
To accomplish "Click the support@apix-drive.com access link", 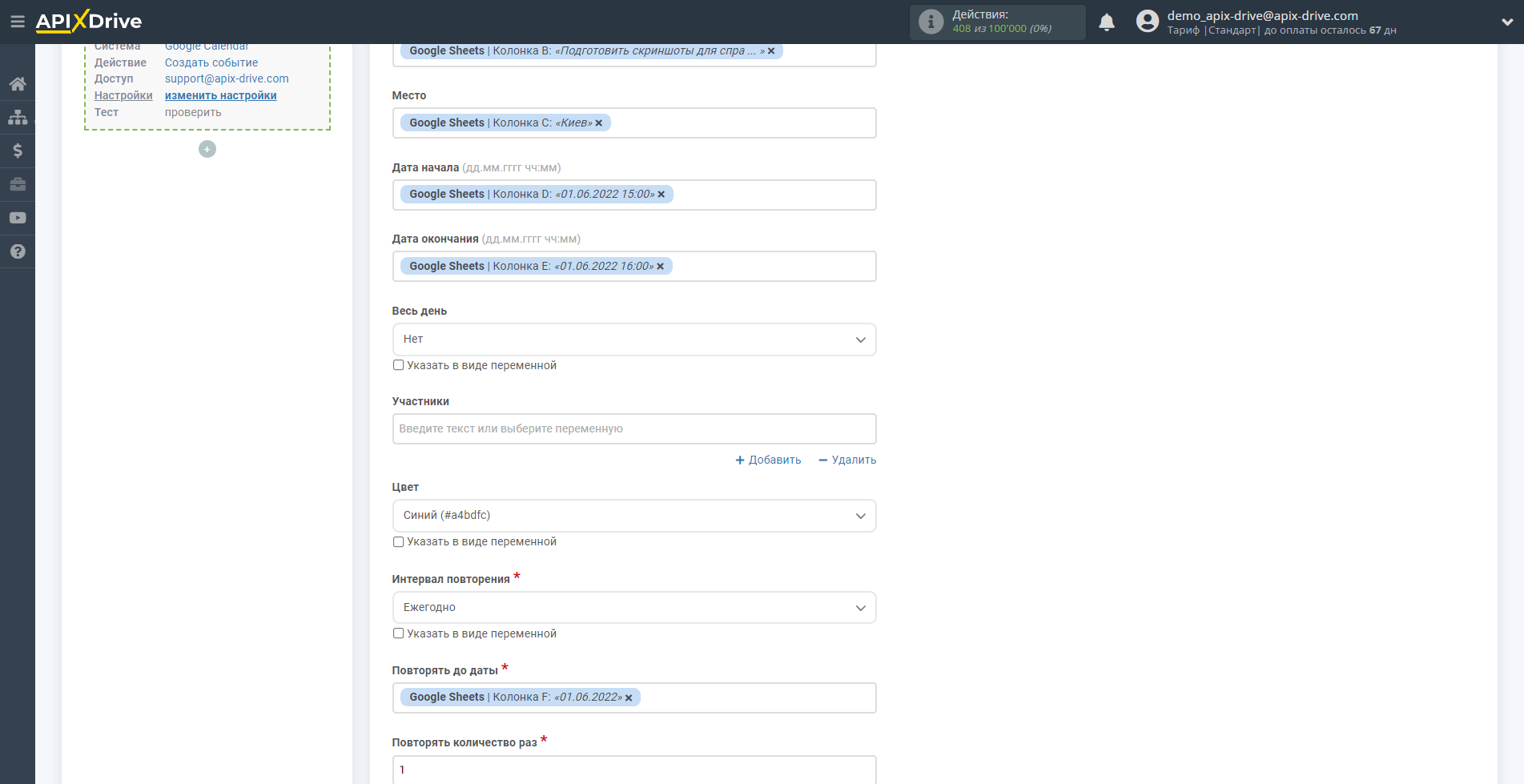I will click(x=227, y=78).
